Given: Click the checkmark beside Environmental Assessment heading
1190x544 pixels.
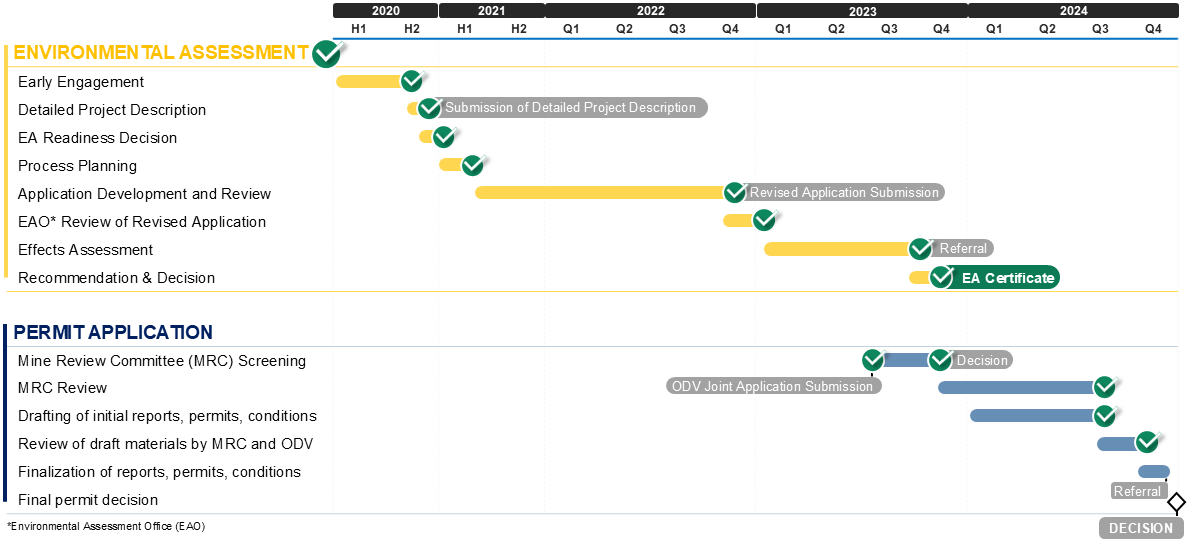Looking at the screenshot, I should pos(327,53).
